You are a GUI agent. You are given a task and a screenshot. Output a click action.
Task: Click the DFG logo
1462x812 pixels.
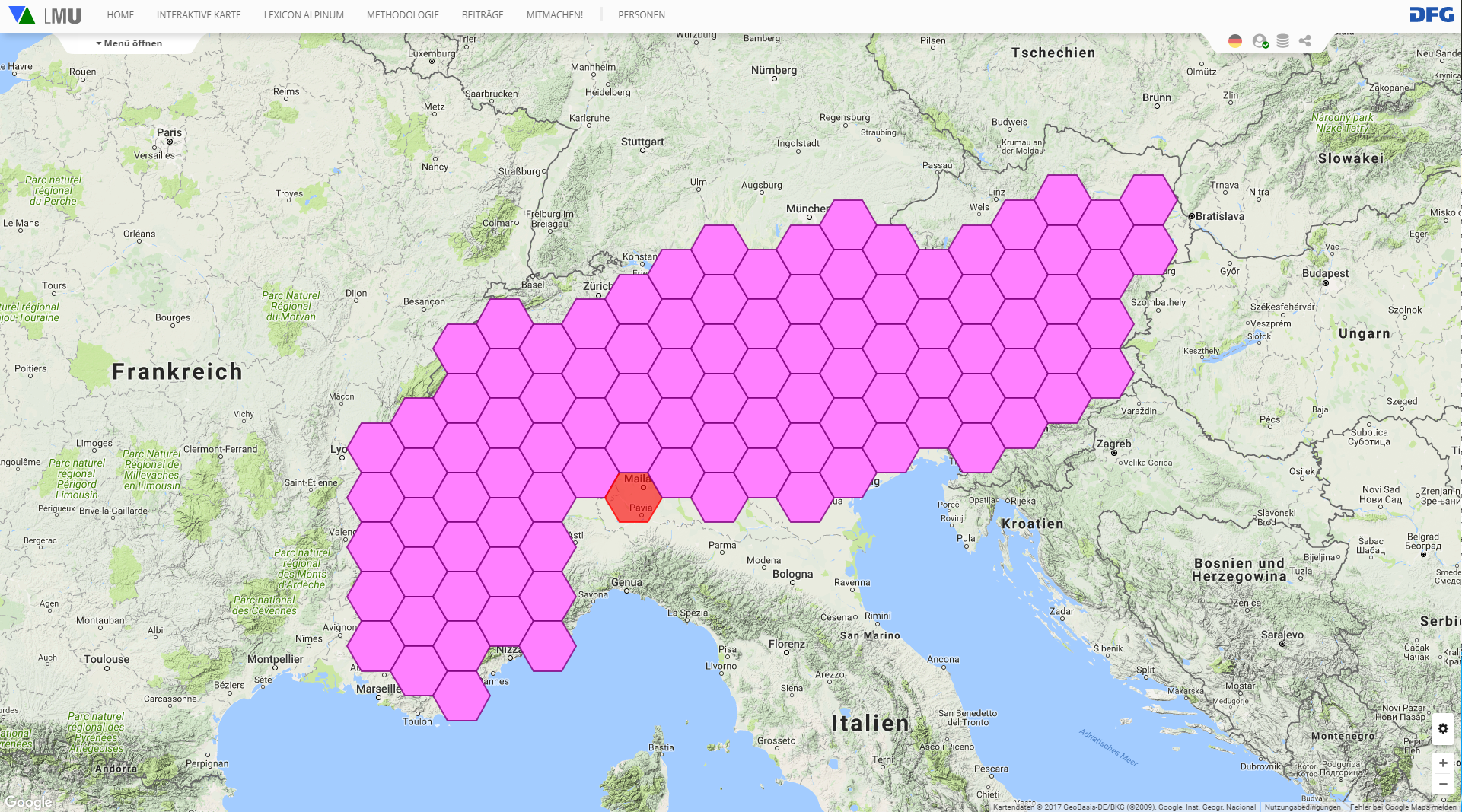pyautogui.click(x=1431, y=15)
